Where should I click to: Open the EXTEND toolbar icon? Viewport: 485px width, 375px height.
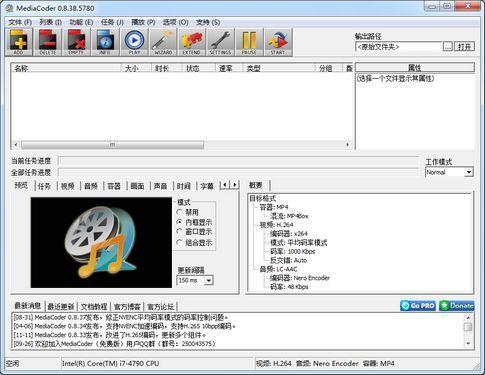click(192, 42)
